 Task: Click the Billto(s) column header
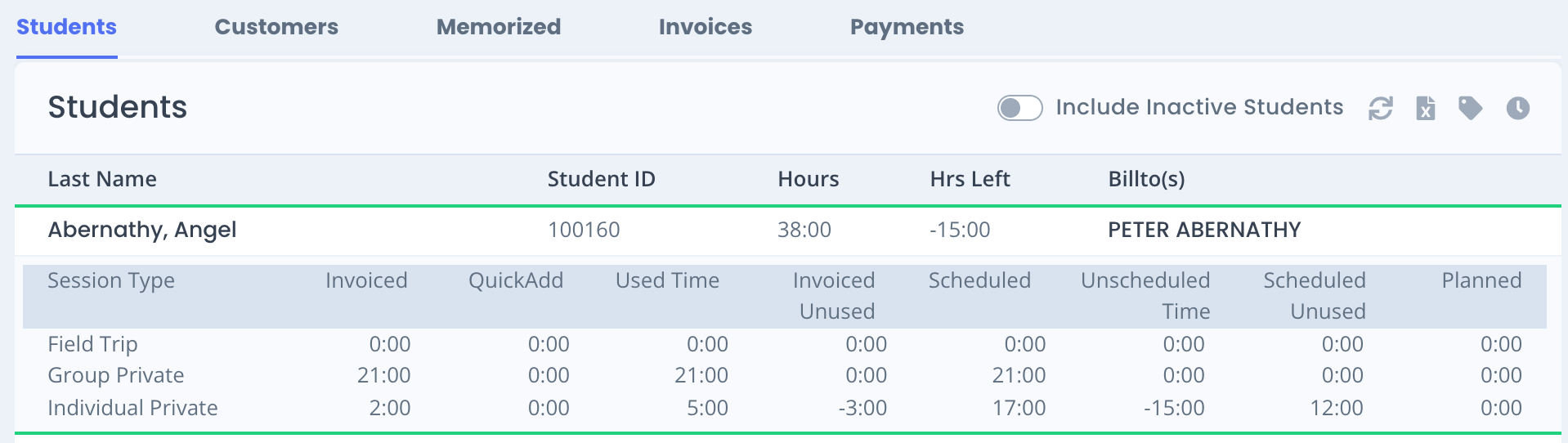[x=1147, y=179]
